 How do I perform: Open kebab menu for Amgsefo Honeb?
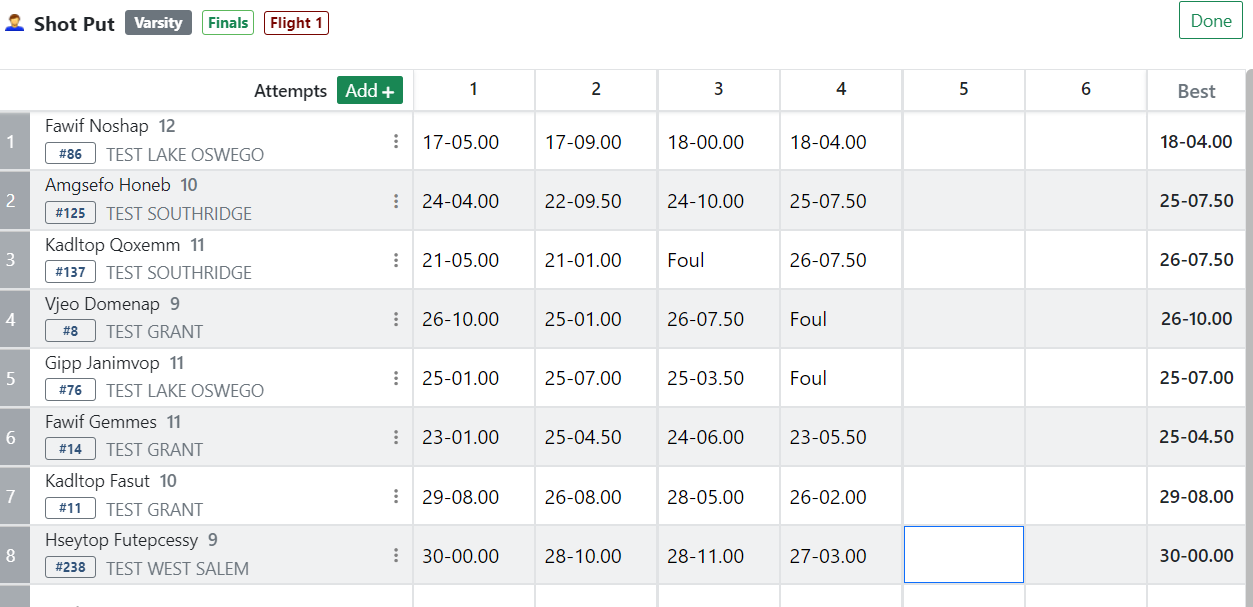396,201
